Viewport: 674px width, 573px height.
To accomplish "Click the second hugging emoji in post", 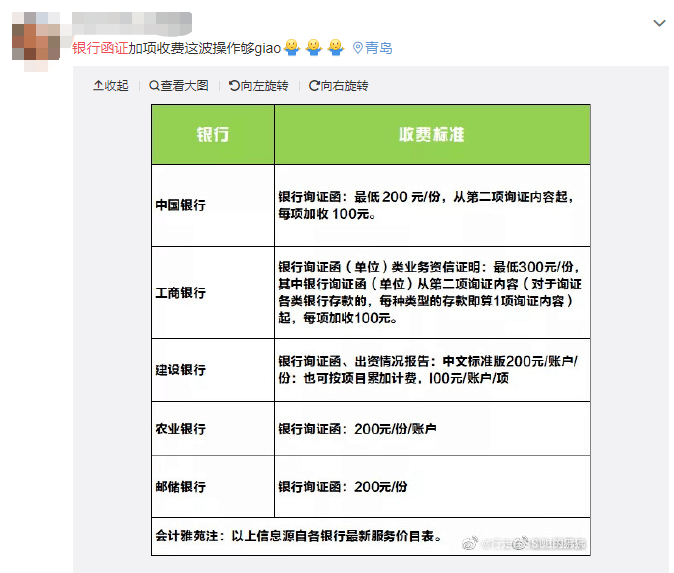I will [x=314, y=47].
